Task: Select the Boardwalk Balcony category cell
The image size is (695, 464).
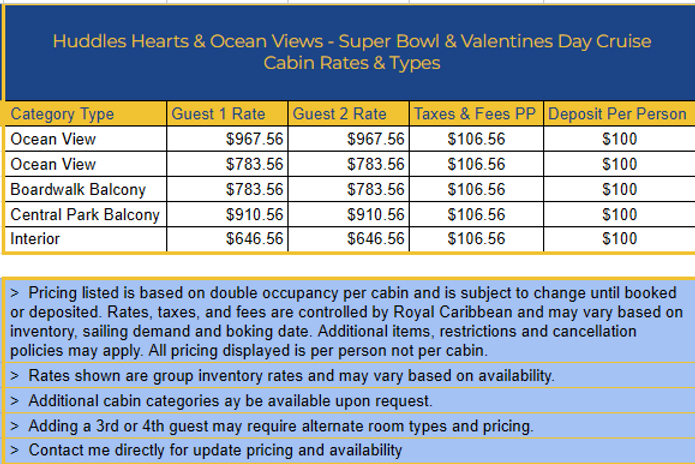Action: click(85, 190)
